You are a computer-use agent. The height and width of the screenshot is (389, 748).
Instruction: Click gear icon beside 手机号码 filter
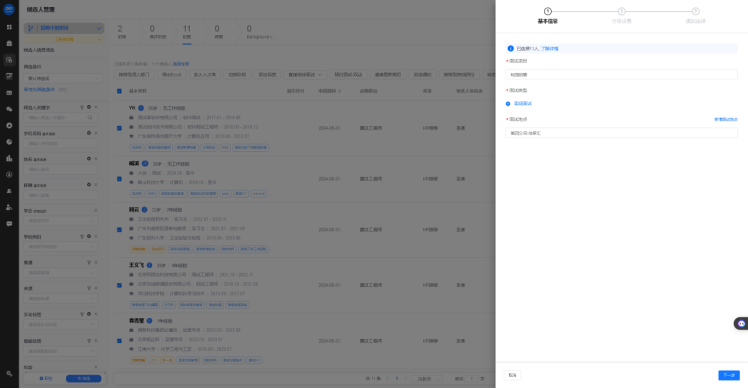(x=89, y=133)
